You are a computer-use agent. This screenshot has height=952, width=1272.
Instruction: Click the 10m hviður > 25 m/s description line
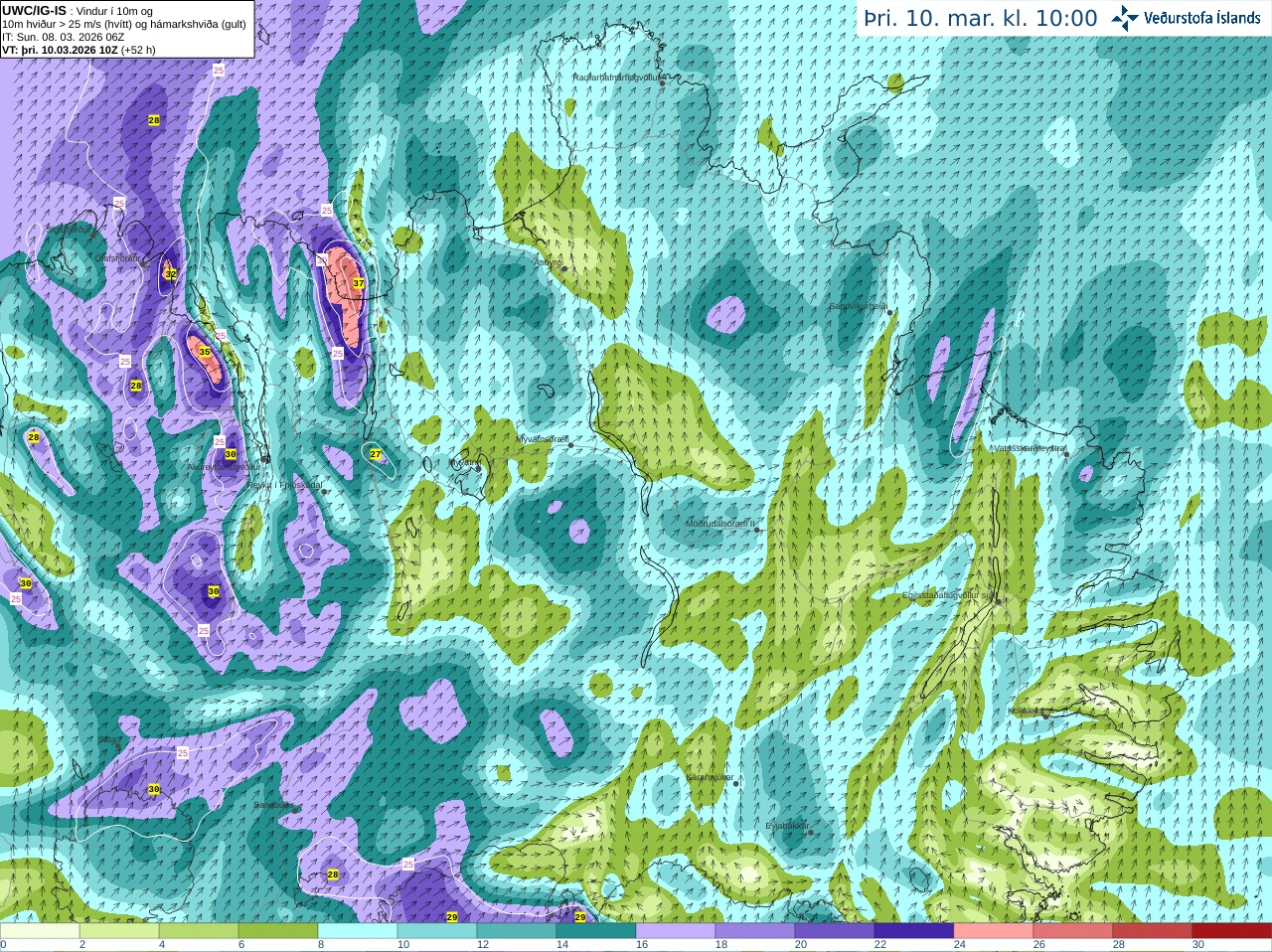click(x=124, y=24)
